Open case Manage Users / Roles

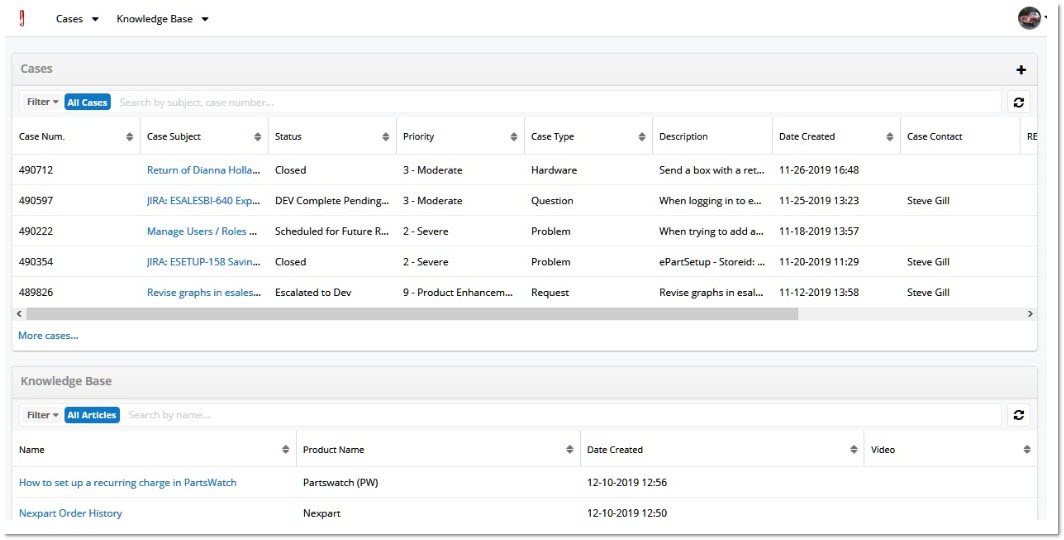pyautogui.click(x=196, y=231)
